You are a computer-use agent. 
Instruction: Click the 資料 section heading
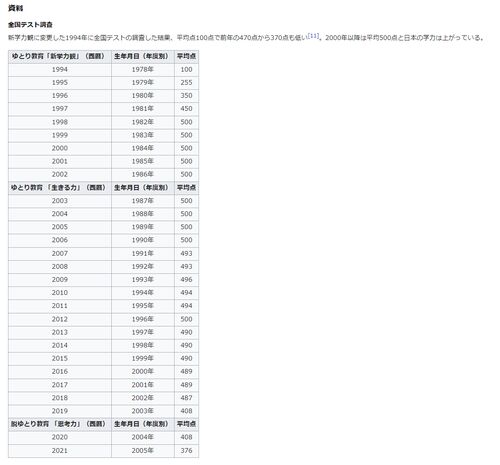tap(15, 8)
